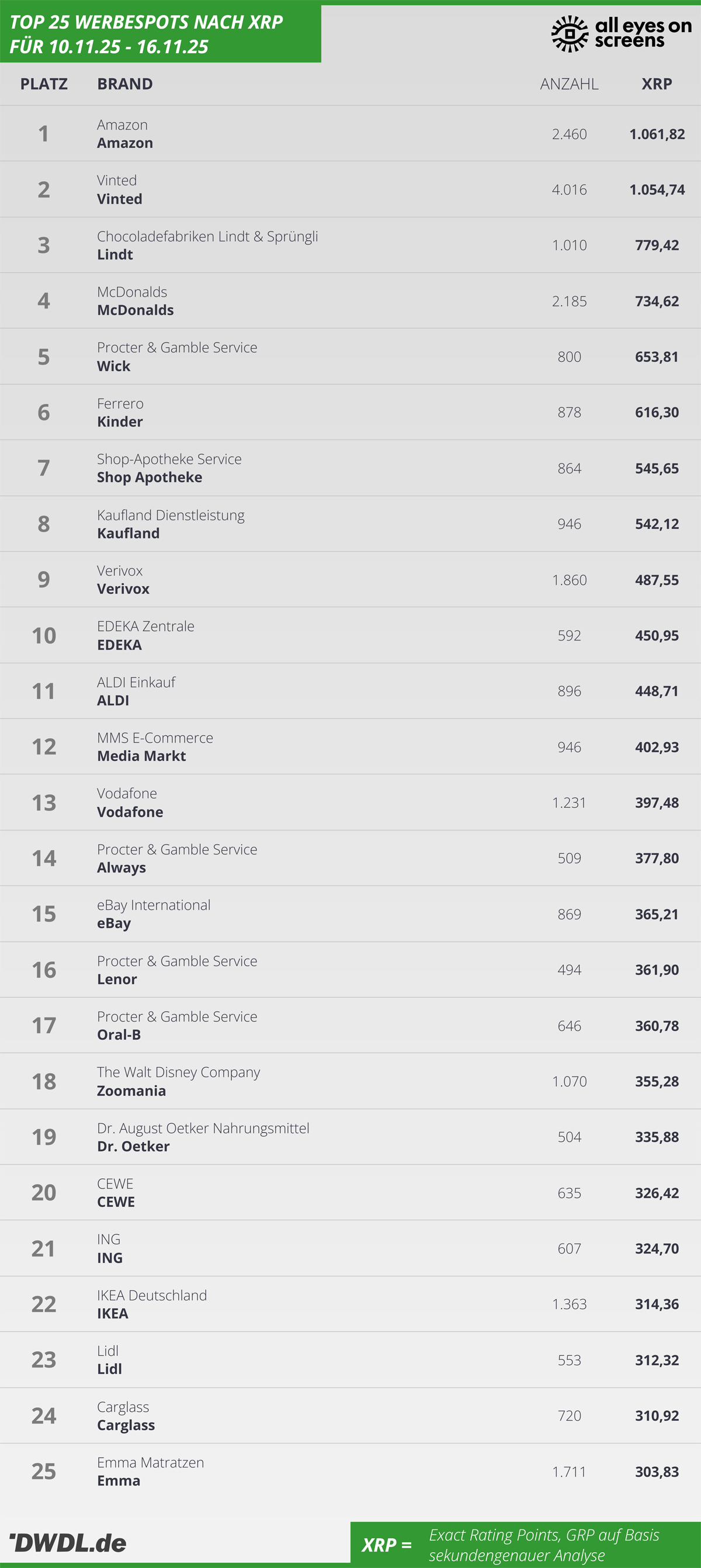This screenshot has width=701, height=1568.
Task: Select the BRAND column header
Action: (x=125, y=84)
